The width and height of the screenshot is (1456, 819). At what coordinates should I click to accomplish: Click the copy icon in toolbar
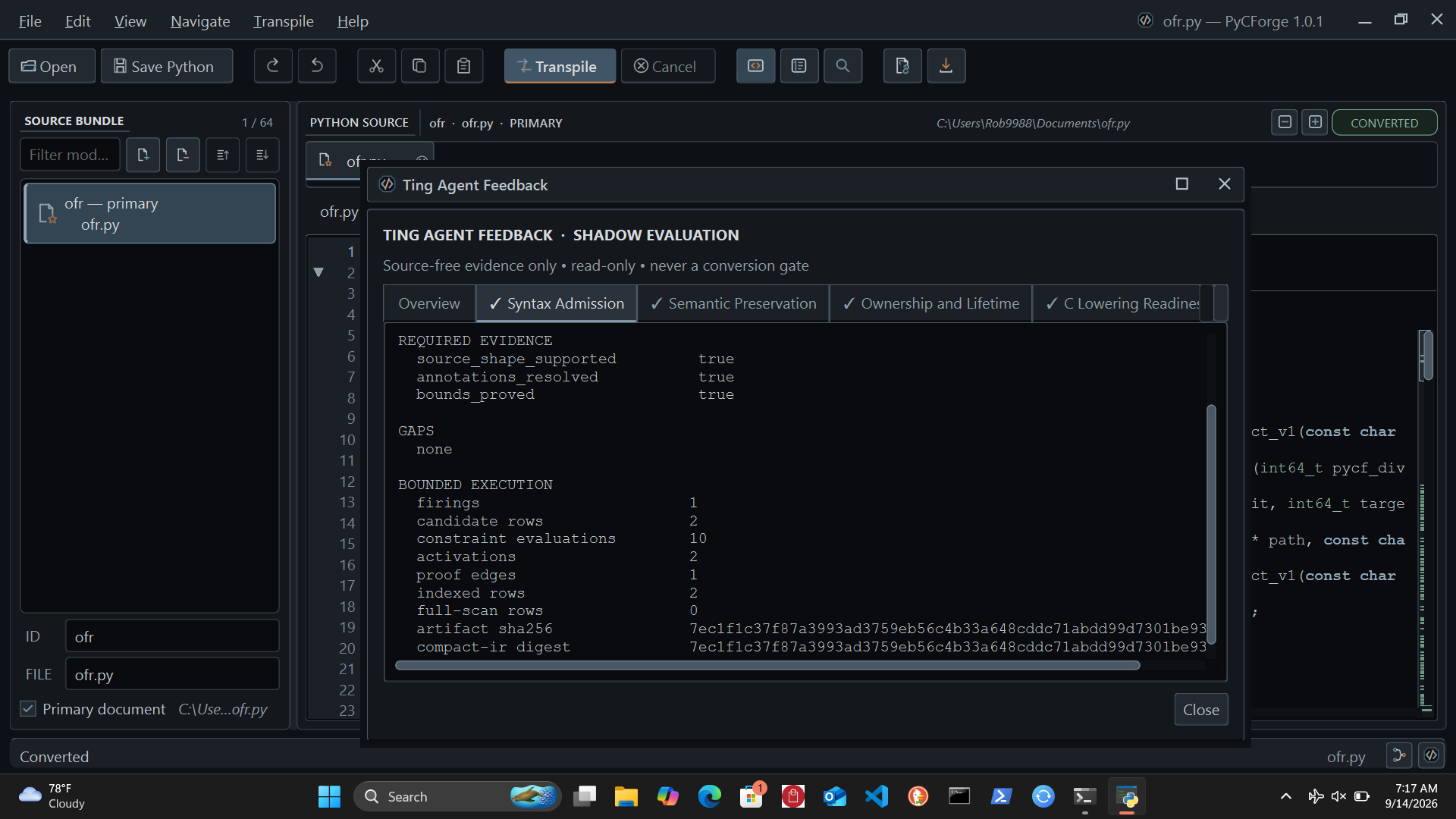click(x=419, y=66)
